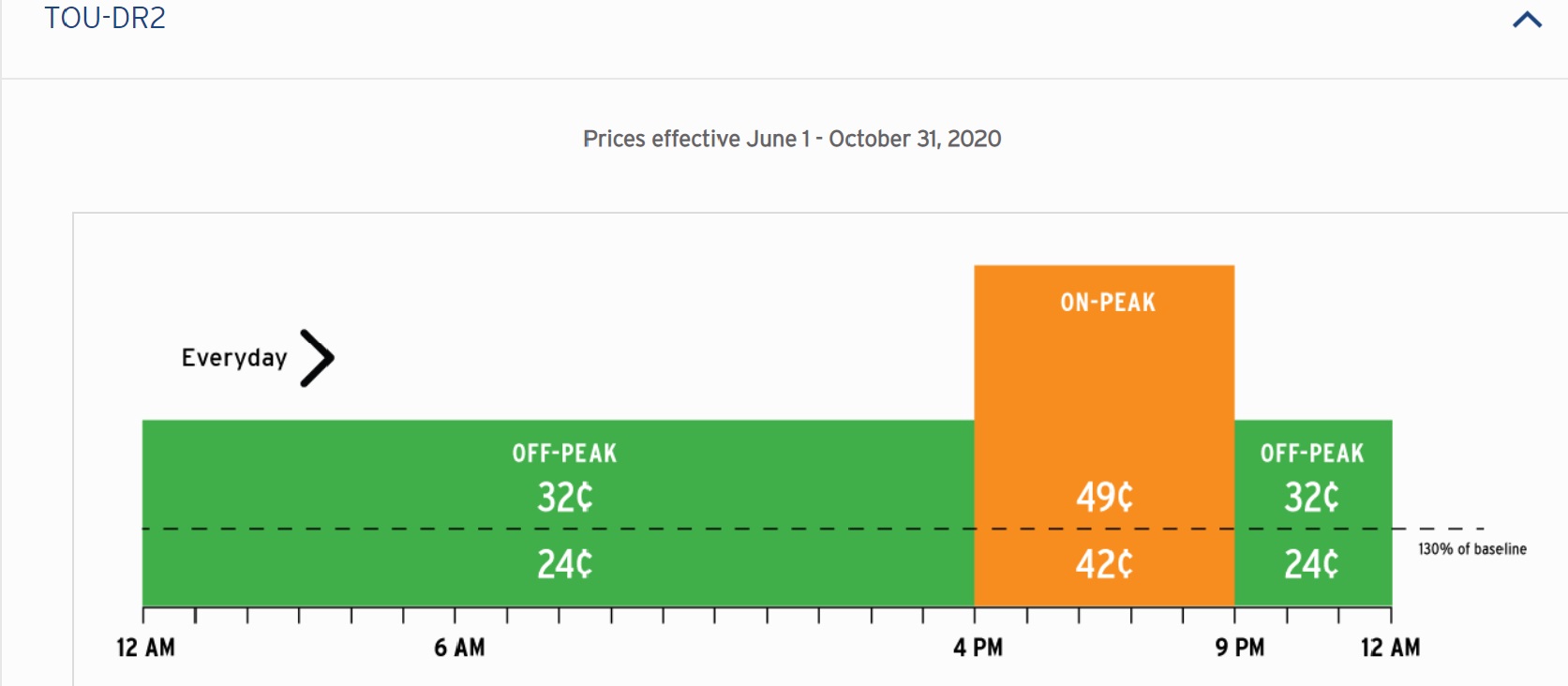Click the 42¢ on-peak baseline price

(1105, 564)
